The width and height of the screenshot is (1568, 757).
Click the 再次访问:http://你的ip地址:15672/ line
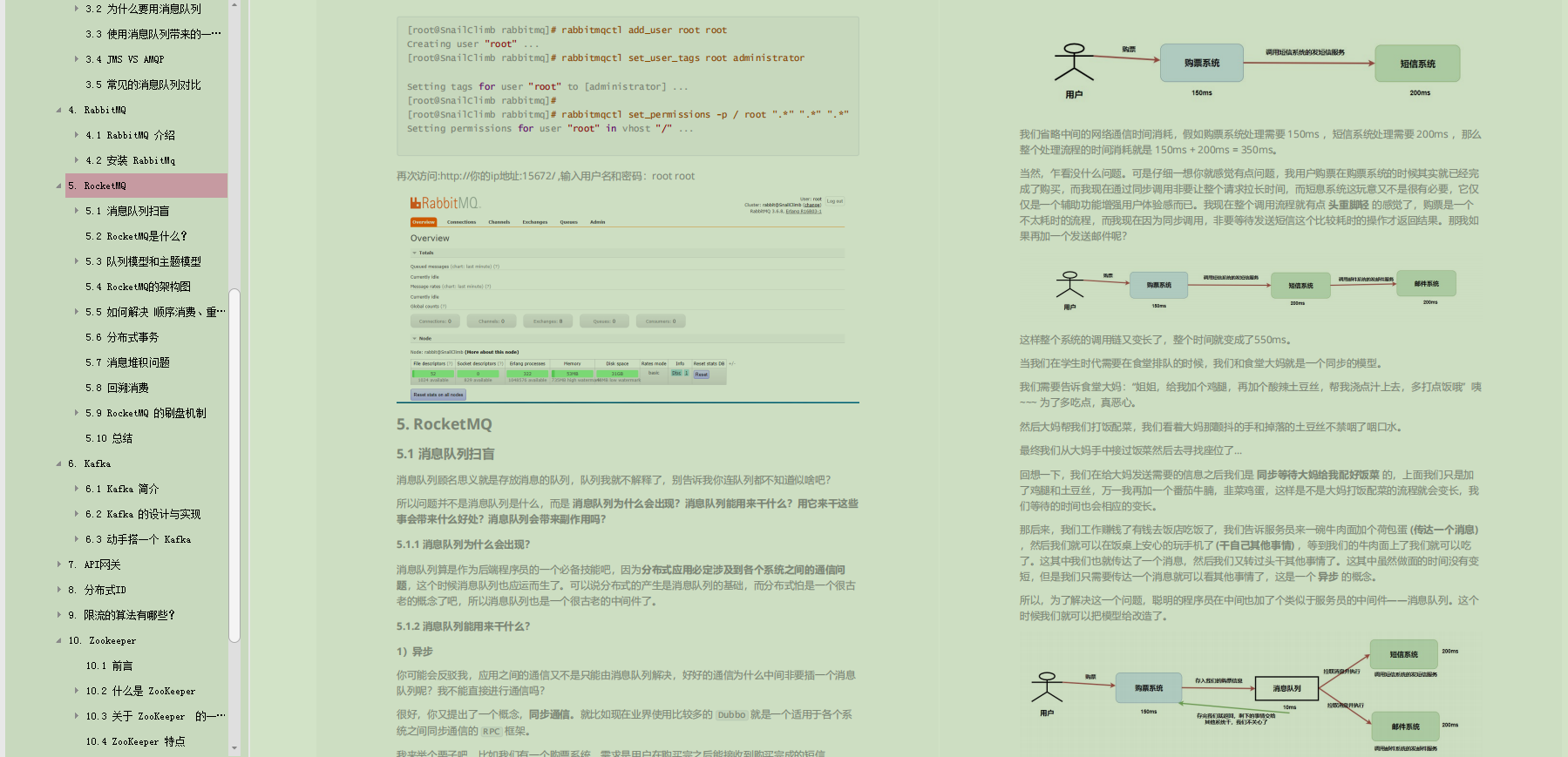click(x=546, y=176)
